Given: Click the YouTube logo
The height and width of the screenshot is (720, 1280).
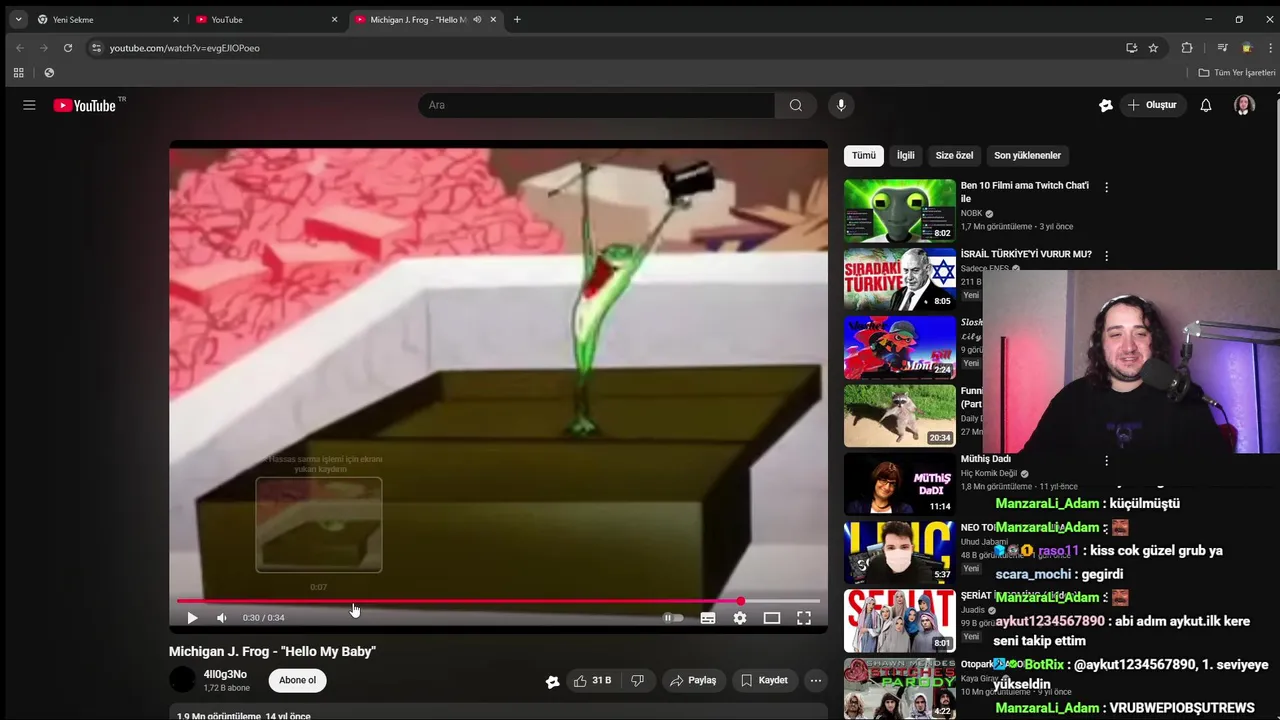Looking at the screenshot, I should [x=85, y=105].
